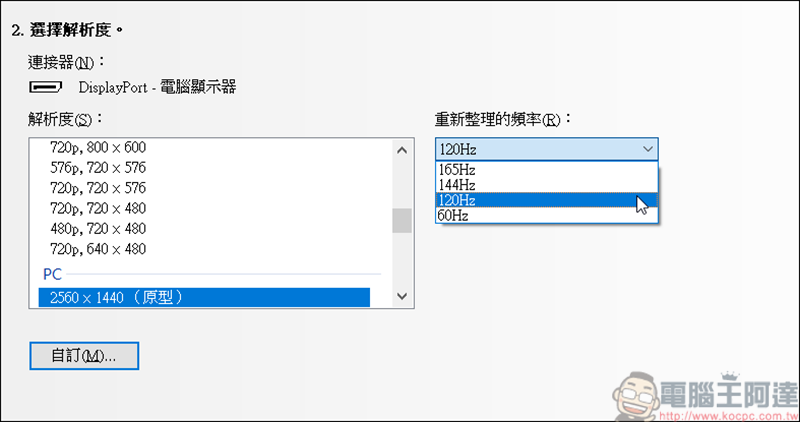Viewport: 800px width, 422px height.
Task: Select 165Hz refresh rate option
Action: pos(547,170)
